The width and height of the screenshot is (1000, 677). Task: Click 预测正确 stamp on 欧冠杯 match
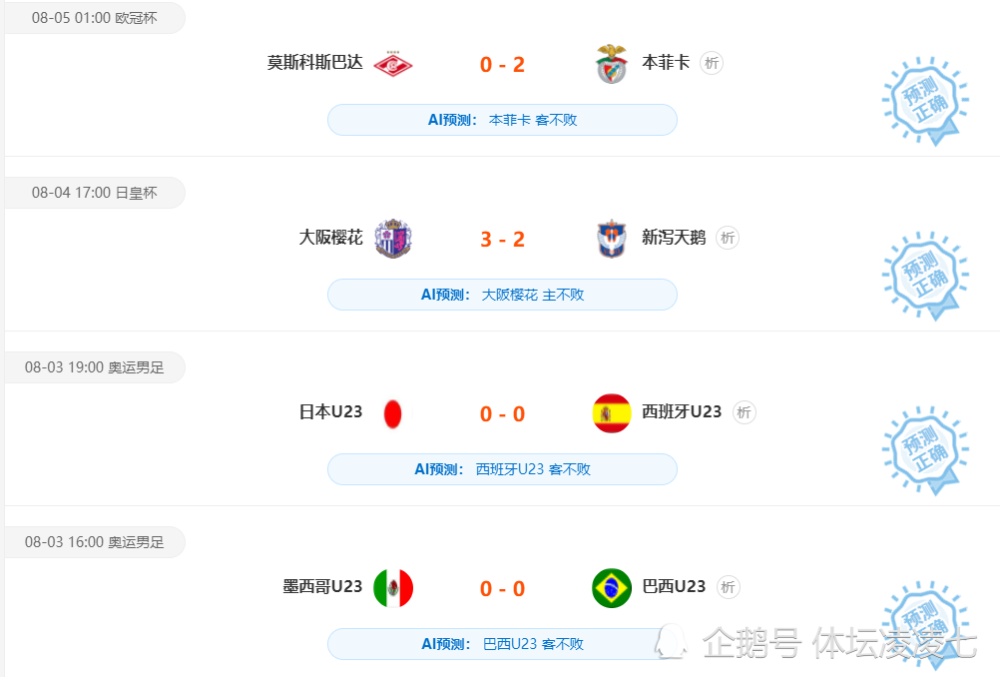(x=925, y=101)
